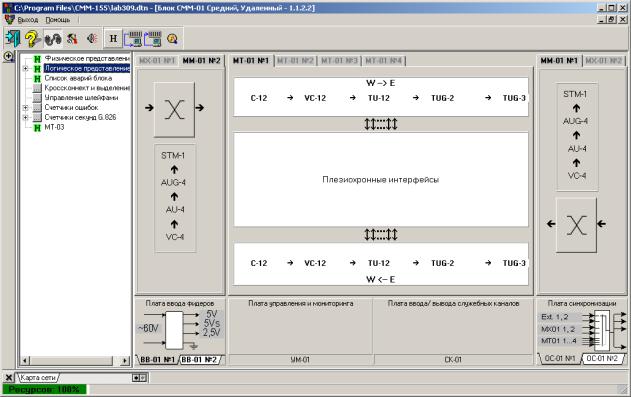Click the right STM-1 multiplexing chain block

[x=577, y=136]
